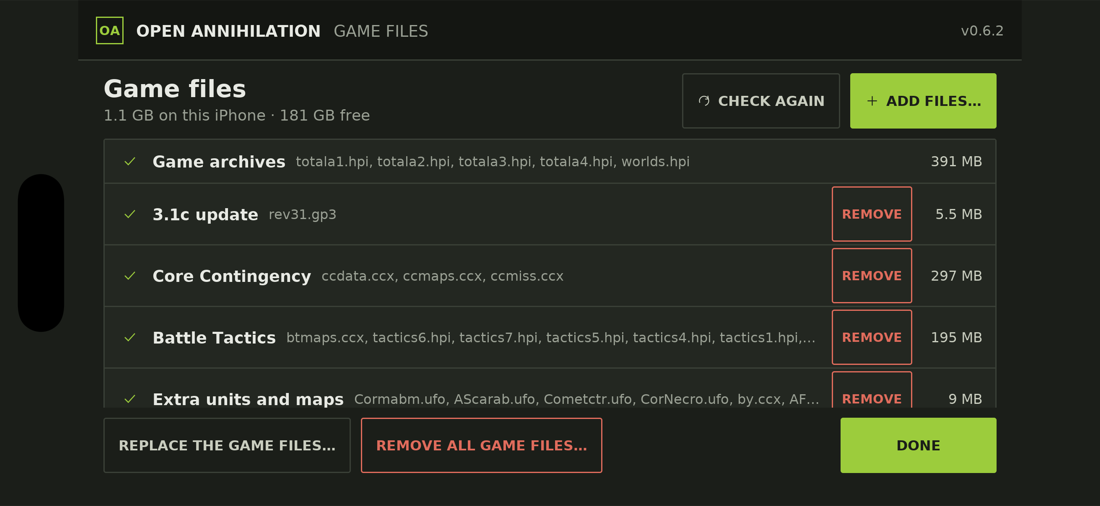Screen dimensions: 1100x506
Task: Select Extra units and maps title
Action: [248, 399]
